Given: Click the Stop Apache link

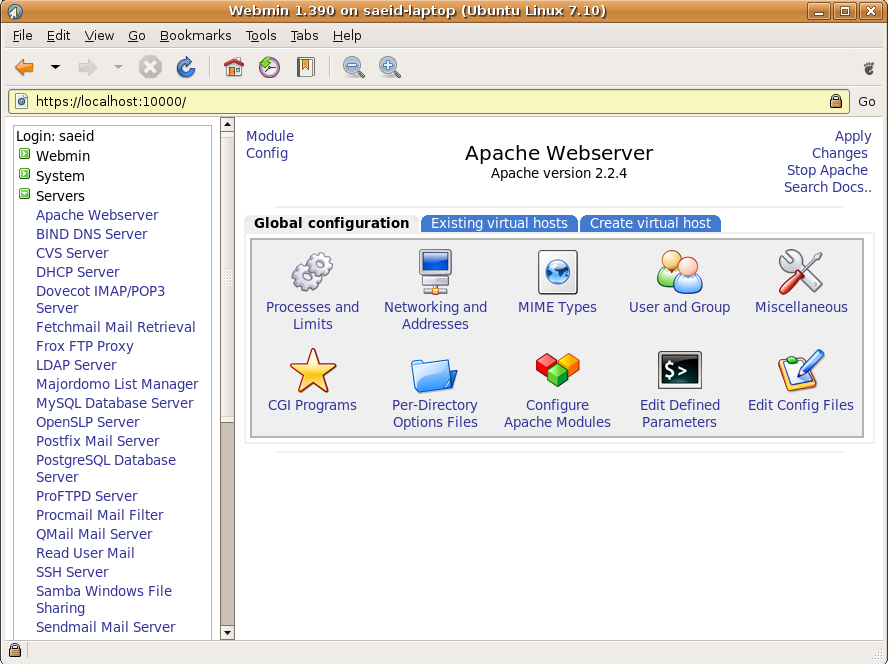Looking at the screenshot, I should click(827, 170).
